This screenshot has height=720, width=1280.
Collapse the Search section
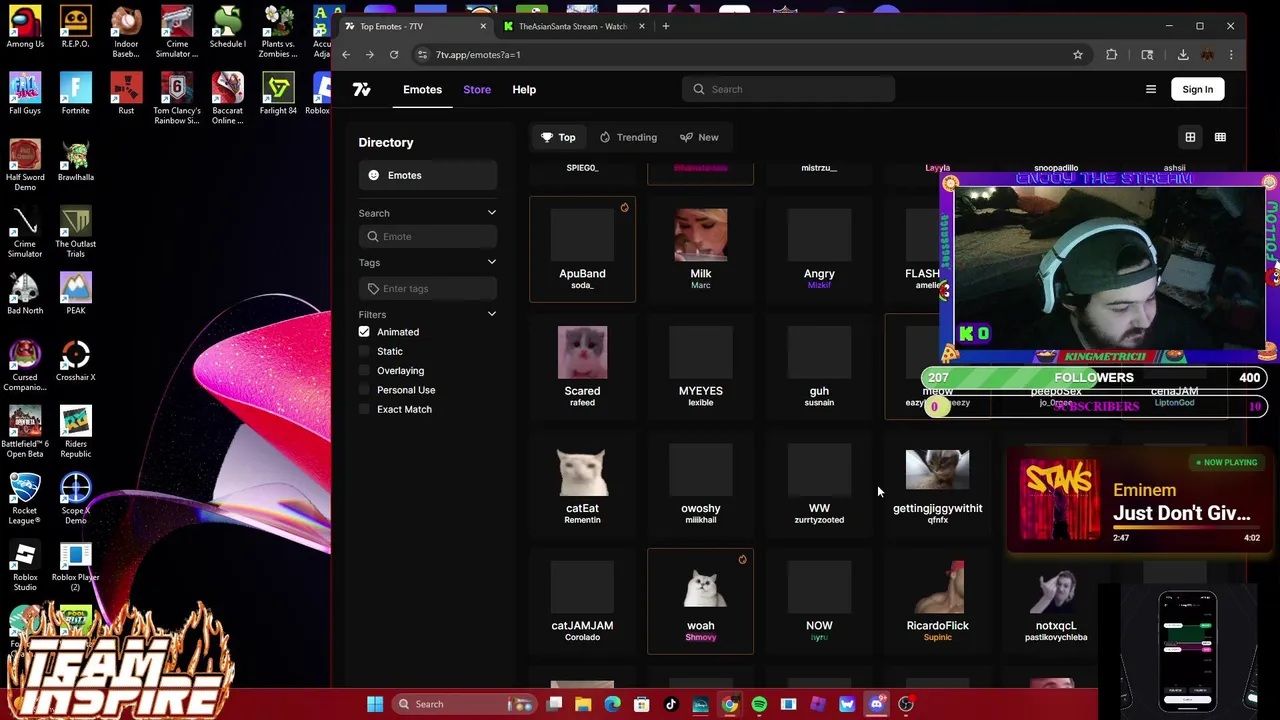(x=491, y=213)
